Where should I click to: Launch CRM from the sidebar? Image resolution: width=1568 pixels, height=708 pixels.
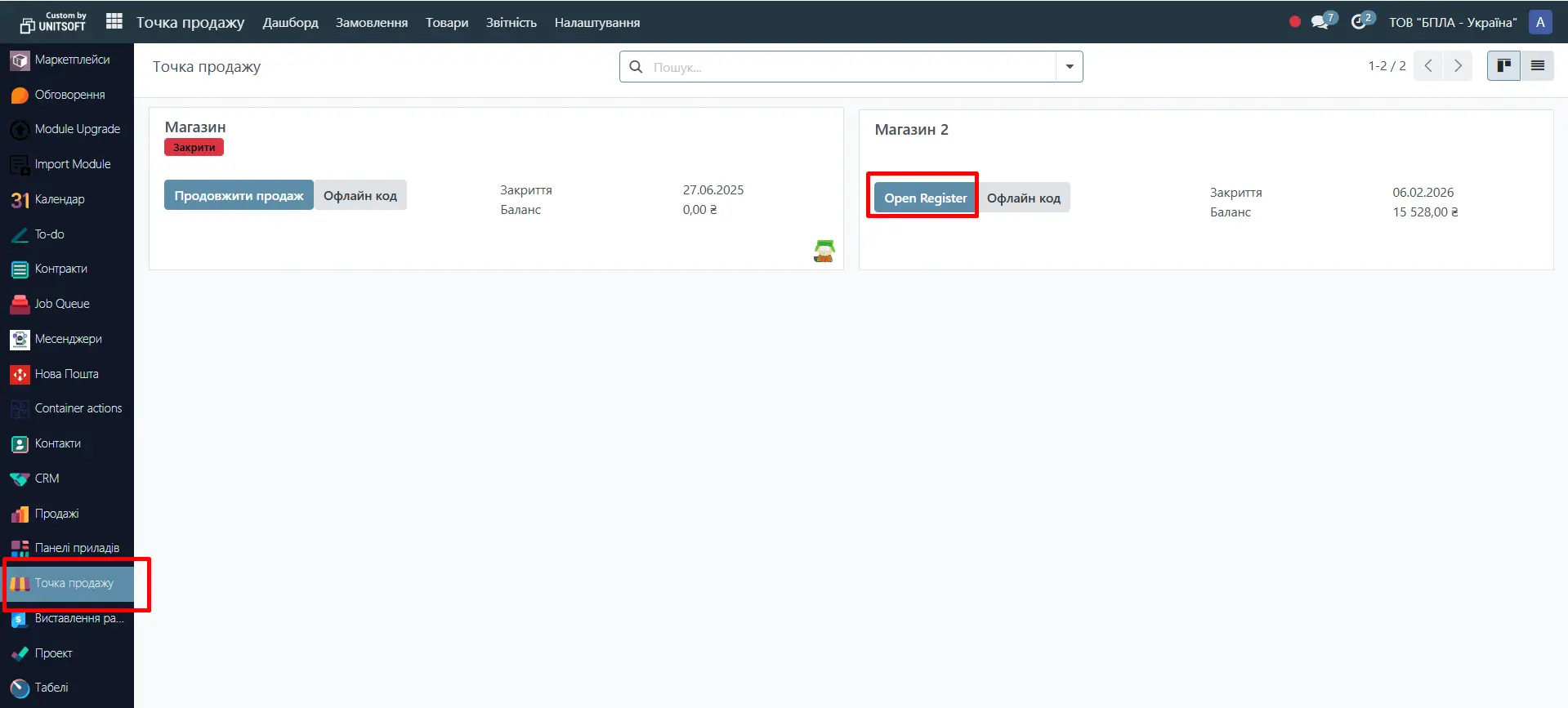pyautogui.click(x=47, y=479)
